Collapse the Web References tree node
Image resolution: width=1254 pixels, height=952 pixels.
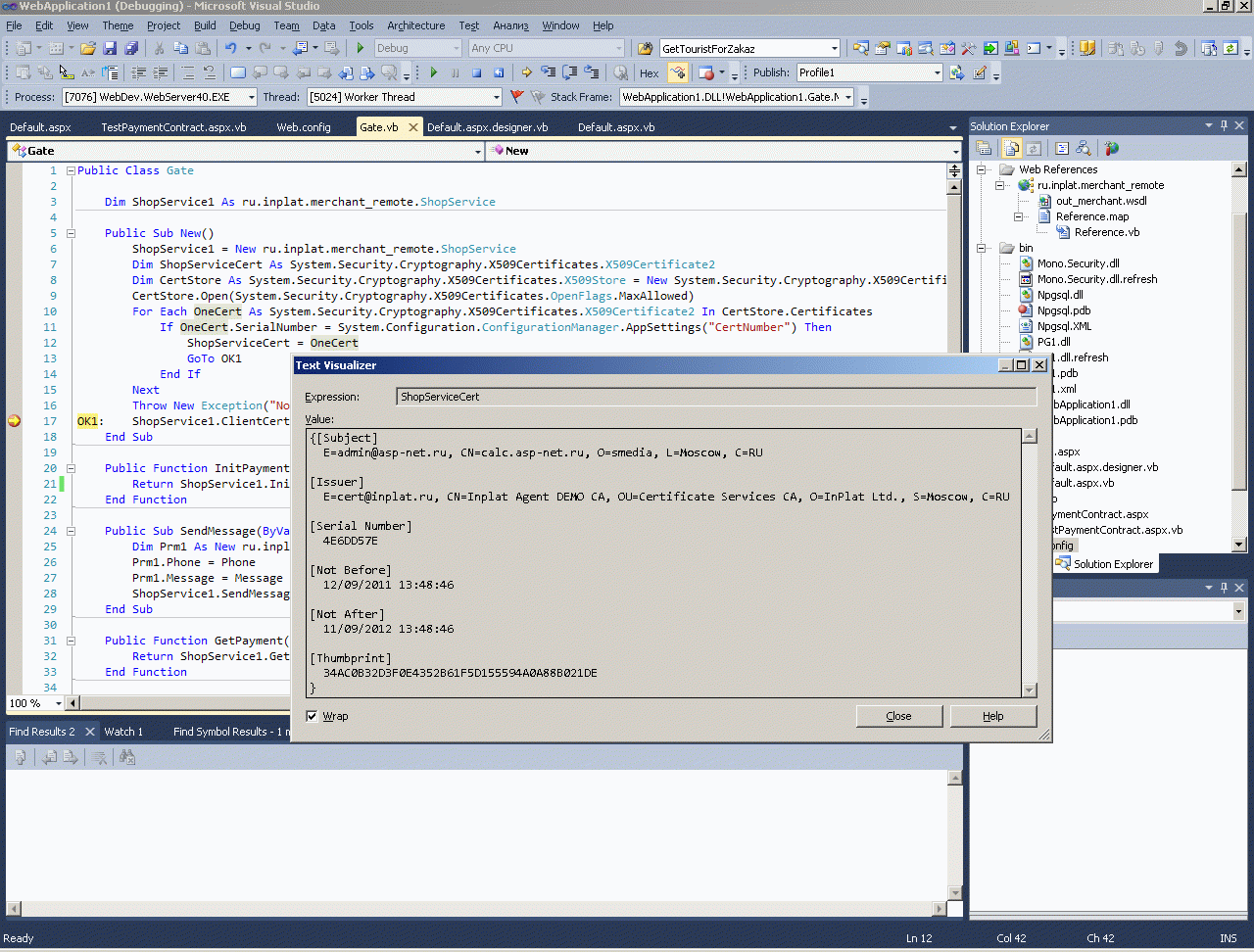pos(982,169)
